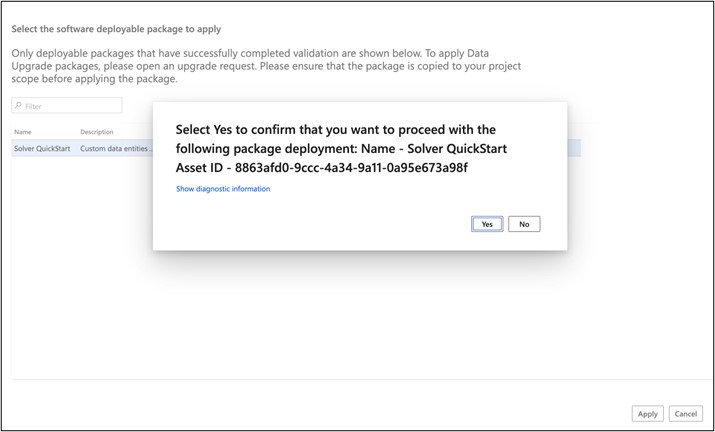The width and height of the screenshot is (715, 432).
Task: Open the Show diagnostic information link
Action: tap(223, 189)
